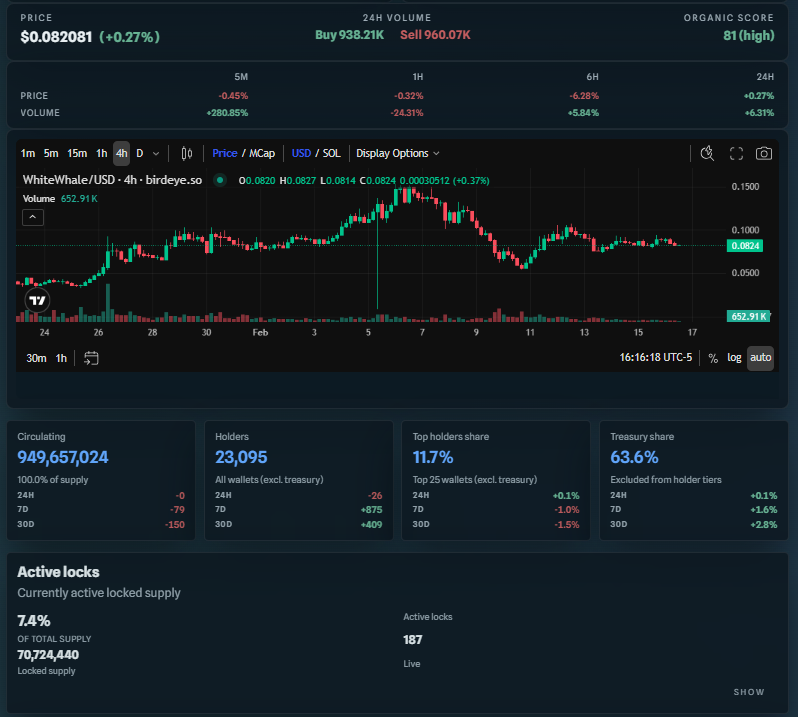Click the 16:16:18 UTC-5 timezone clock
The height and width of the screenshot is (717, 798).
click(656, 357)
